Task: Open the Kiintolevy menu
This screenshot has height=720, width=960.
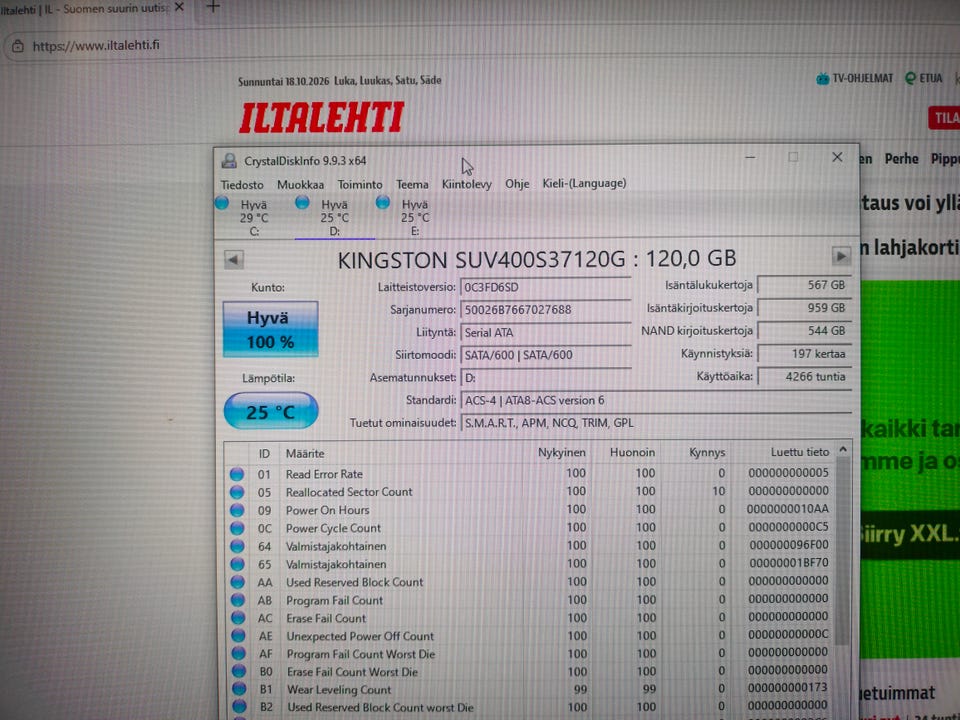Action: pyautogui.click(x=467, y=184)
